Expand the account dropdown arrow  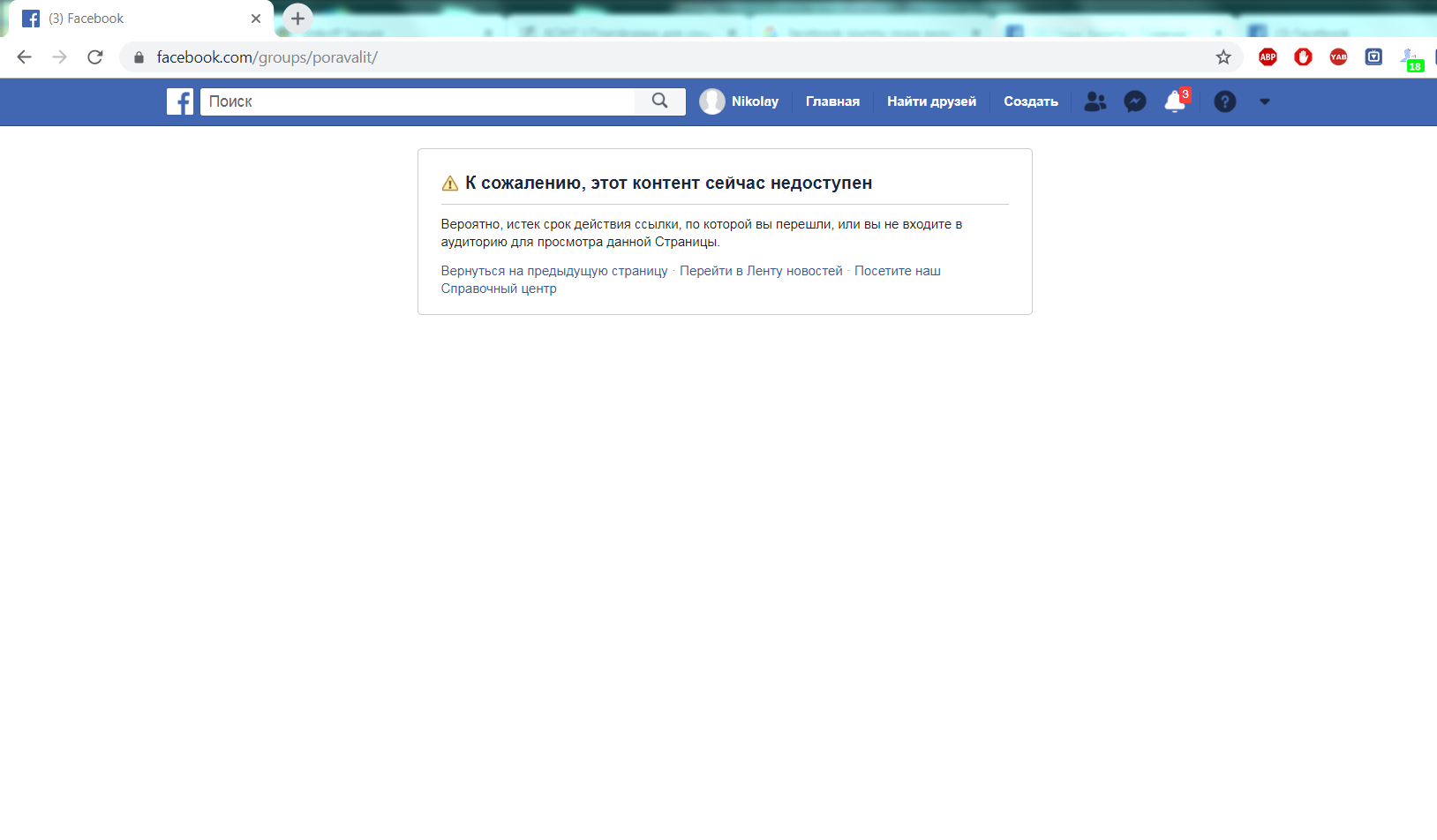(x=1265, y=101)
